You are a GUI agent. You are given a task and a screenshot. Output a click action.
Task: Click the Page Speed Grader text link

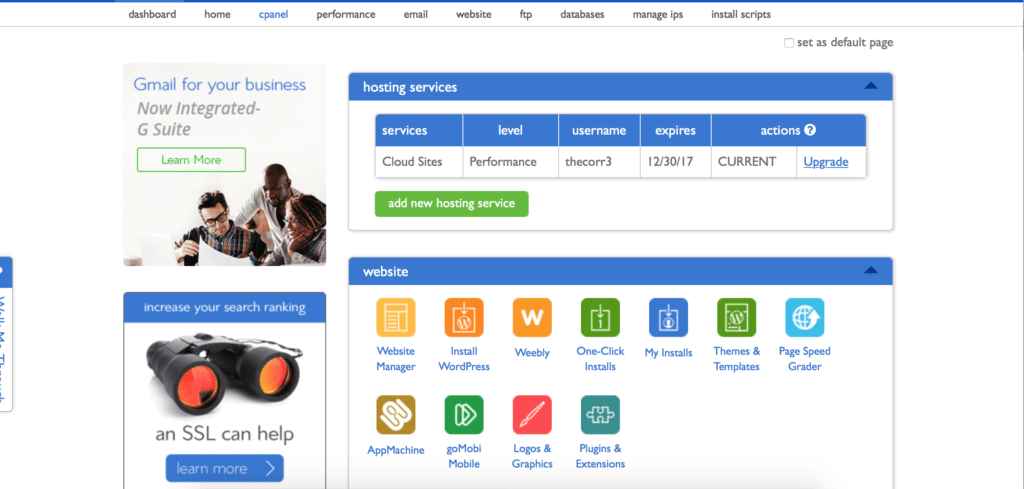[x=805, y=359]
